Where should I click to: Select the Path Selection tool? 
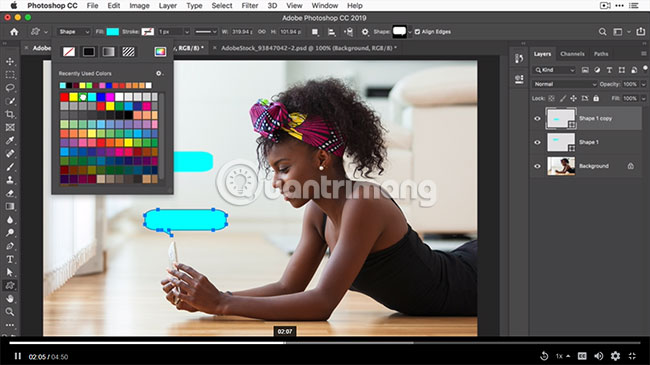click(x=10, y=273)
